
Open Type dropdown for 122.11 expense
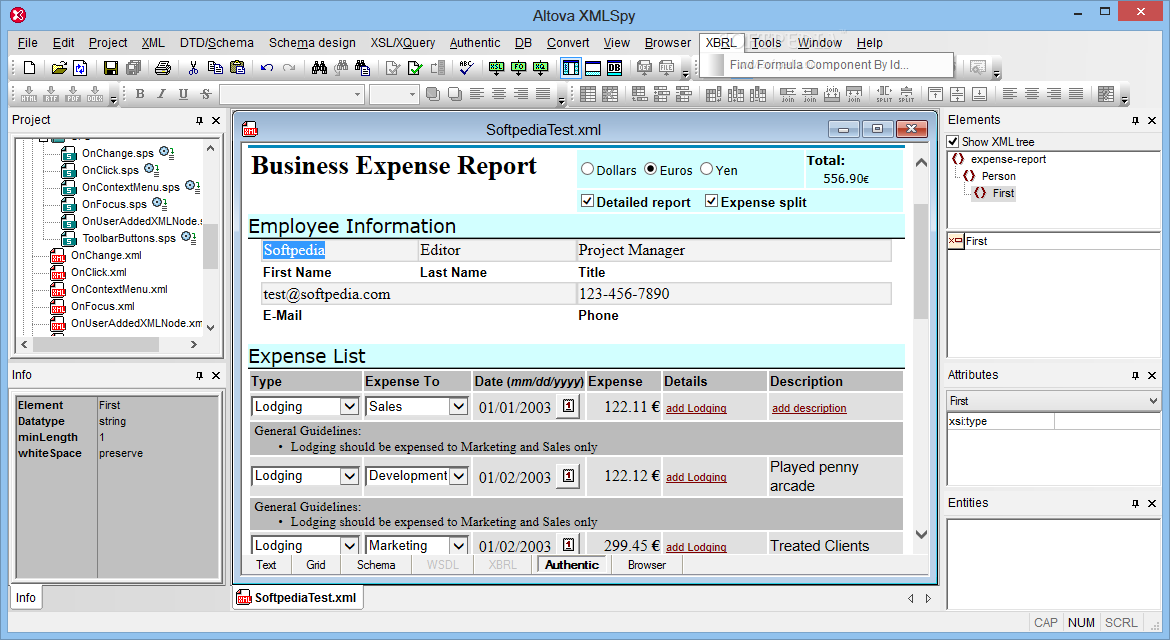(x=348, y=407)
